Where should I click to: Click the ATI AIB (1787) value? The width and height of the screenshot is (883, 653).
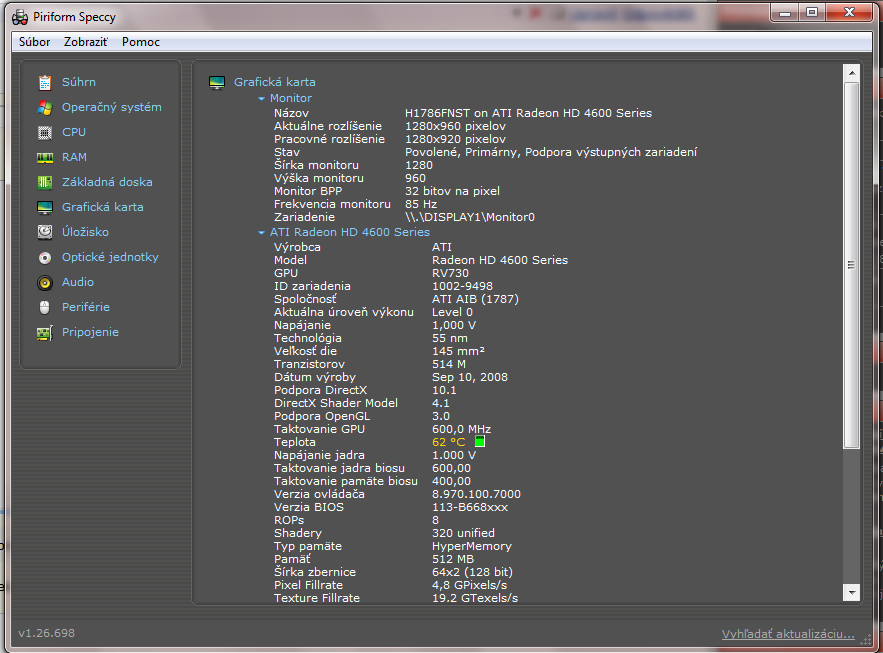(475, 299)
